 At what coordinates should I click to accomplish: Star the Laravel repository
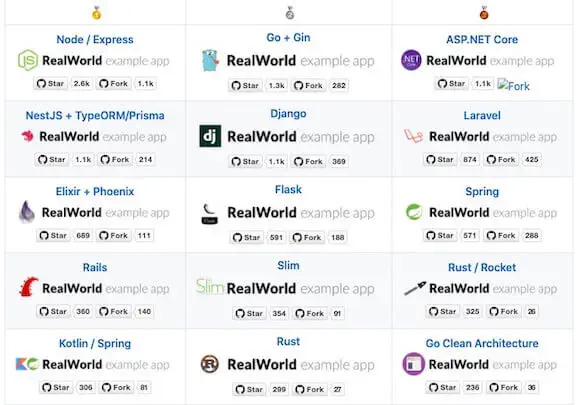[x=440, y=160]
